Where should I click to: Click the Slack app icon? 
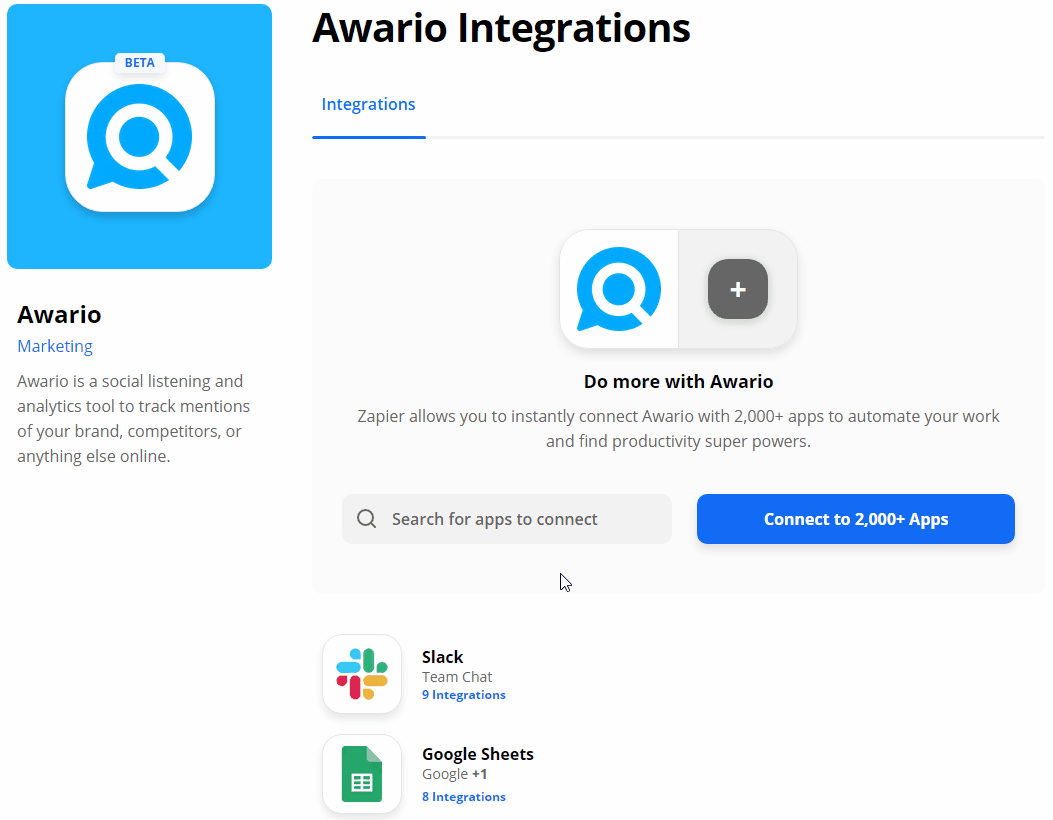(362, 674)
